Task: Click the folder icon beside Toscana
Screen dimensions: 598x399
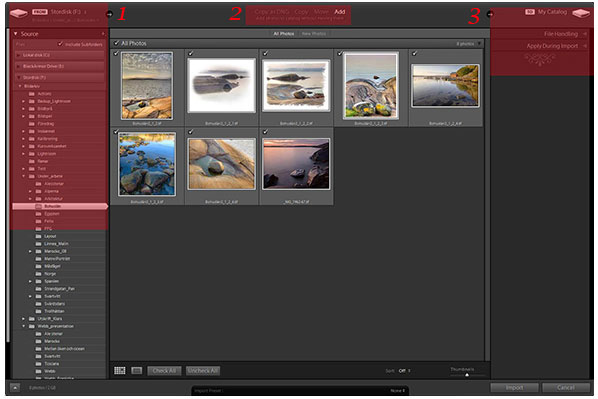Action: 39,364
